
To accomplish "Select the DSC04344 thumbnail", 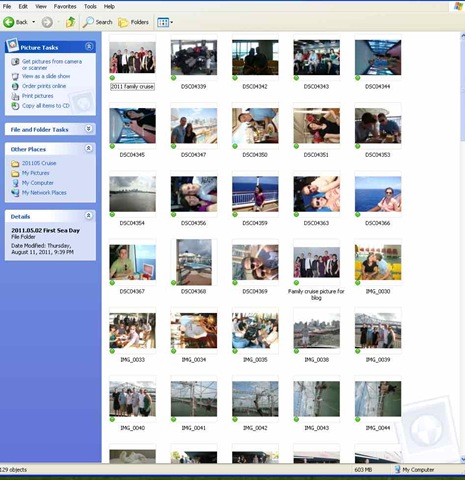I will [378, 57].
